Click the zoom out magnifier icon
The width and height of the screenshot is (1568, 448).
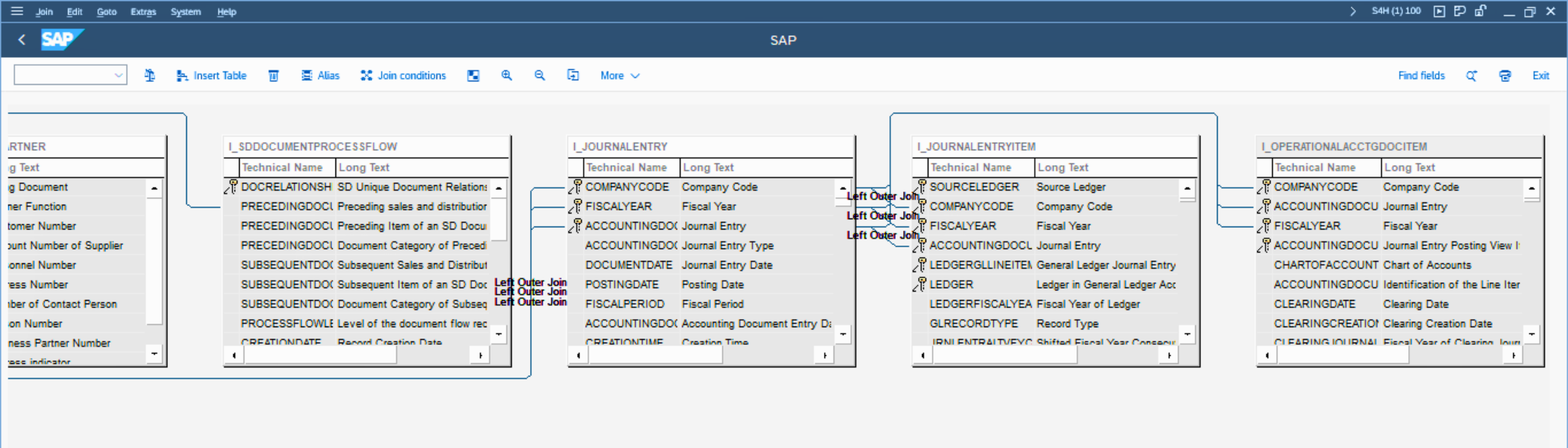[x=539, y=75]
